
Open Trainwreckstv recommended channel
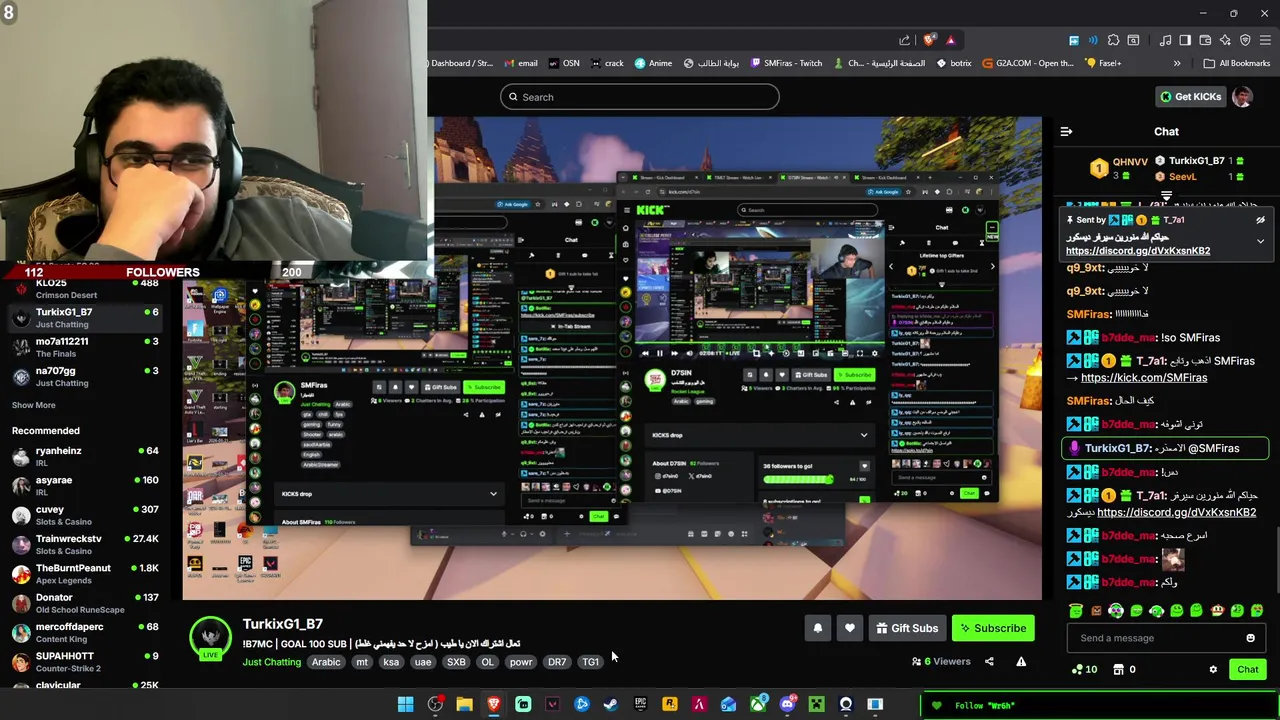[x=85, y=544]
